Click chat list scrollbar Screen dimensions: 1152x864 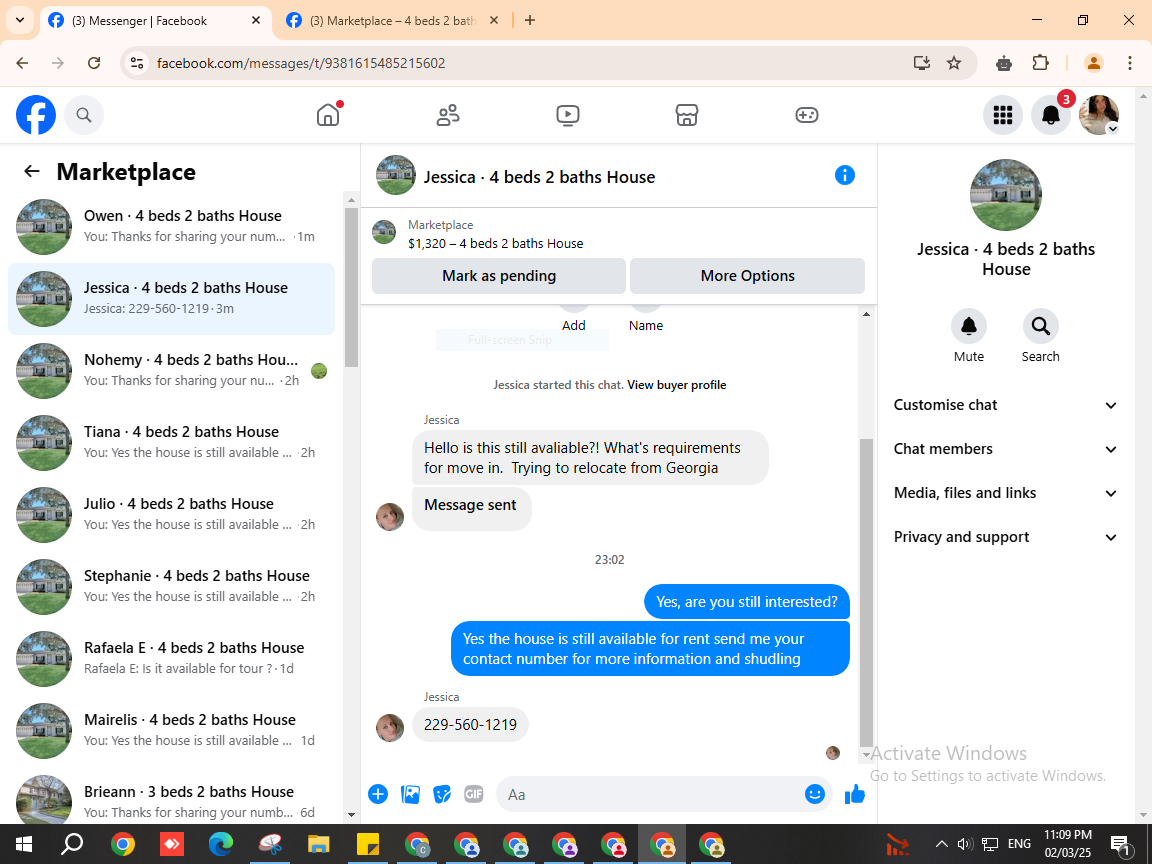tap(351, 287)
